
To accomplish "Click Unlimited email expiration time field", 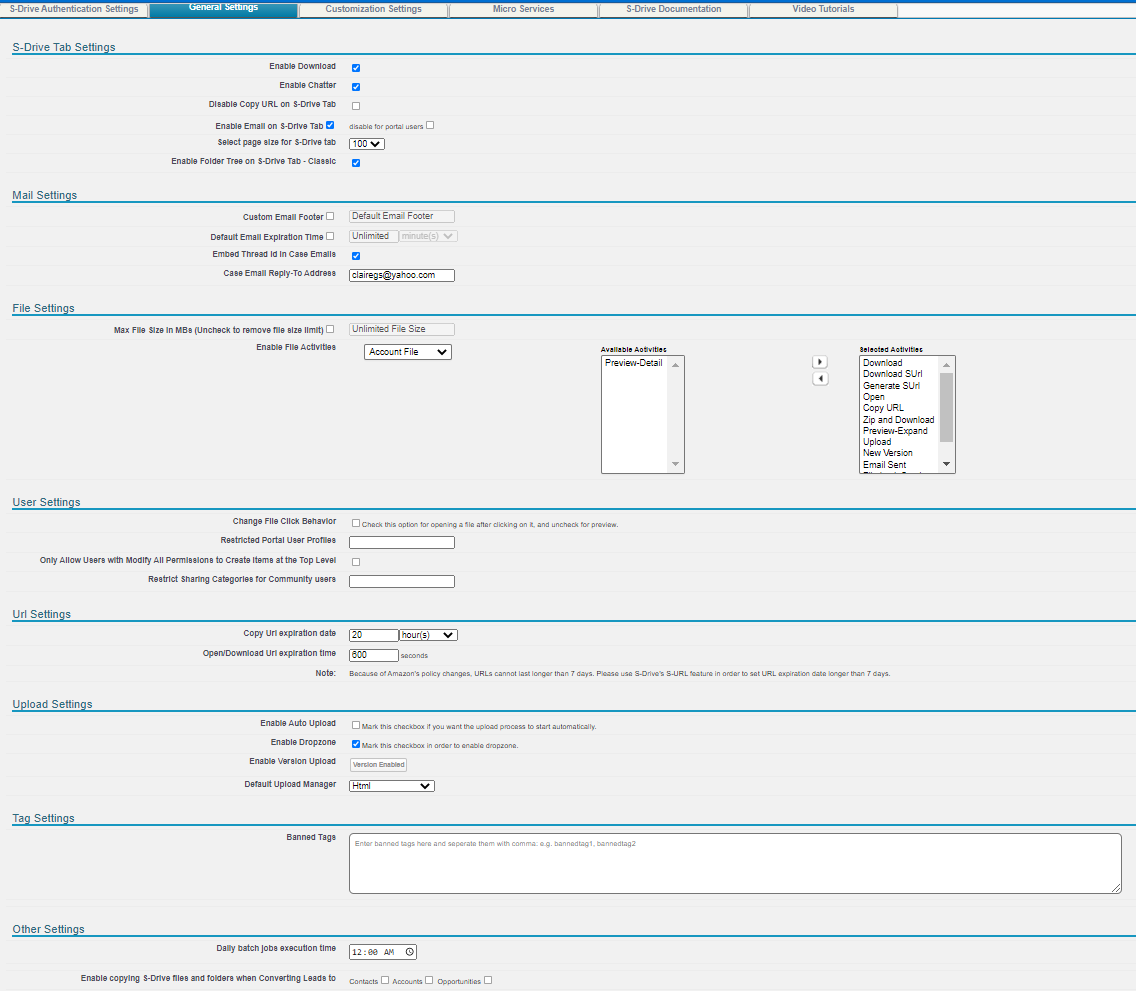I will (374, 236).
